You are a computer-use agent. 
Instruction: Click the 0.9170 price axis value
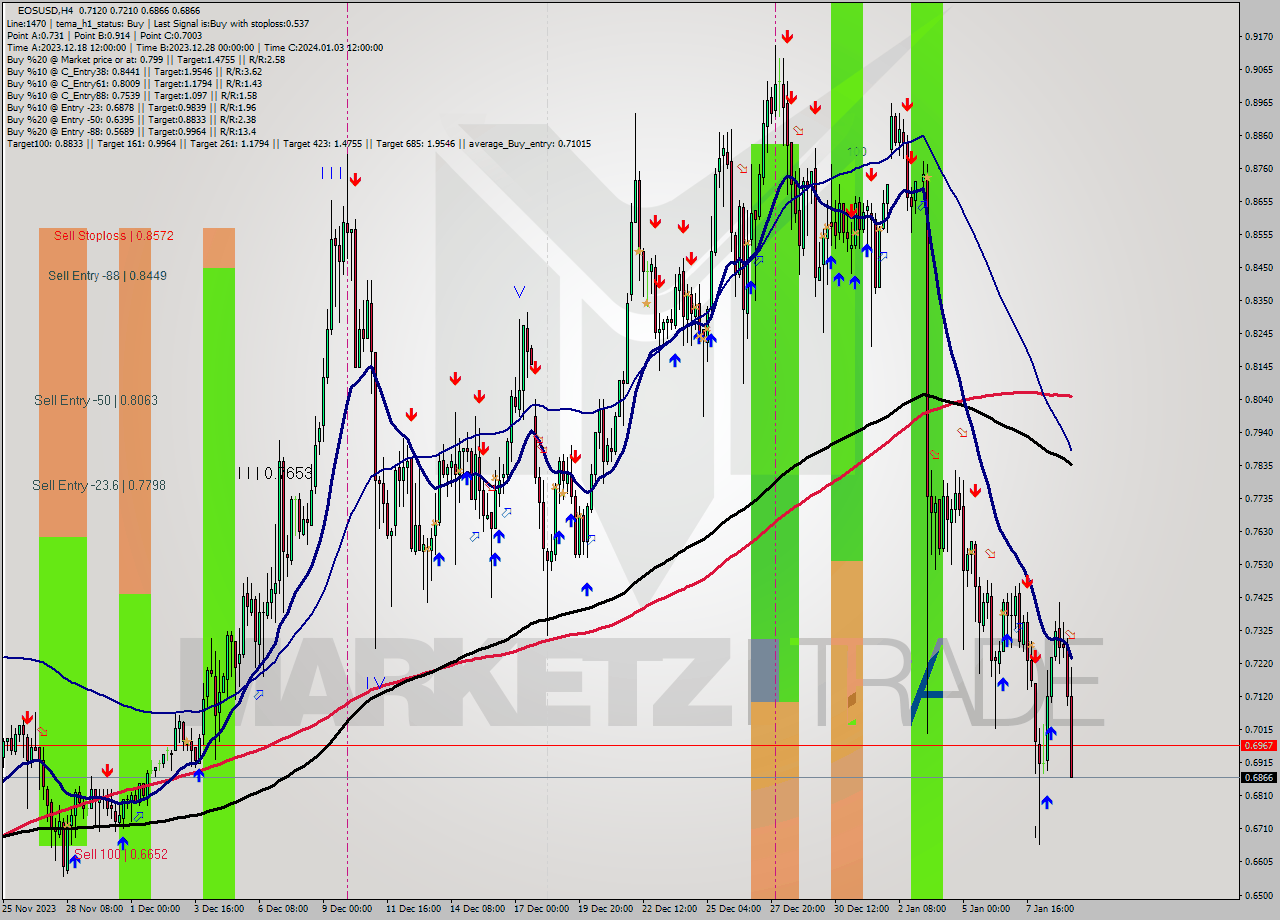[1258, 37]
